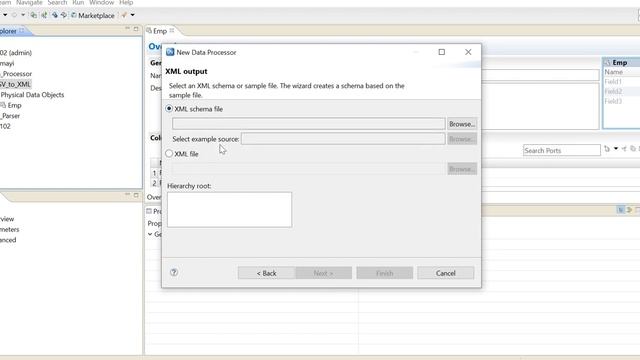
Task: Click the Search Ports field
Action: click(562, 150)
